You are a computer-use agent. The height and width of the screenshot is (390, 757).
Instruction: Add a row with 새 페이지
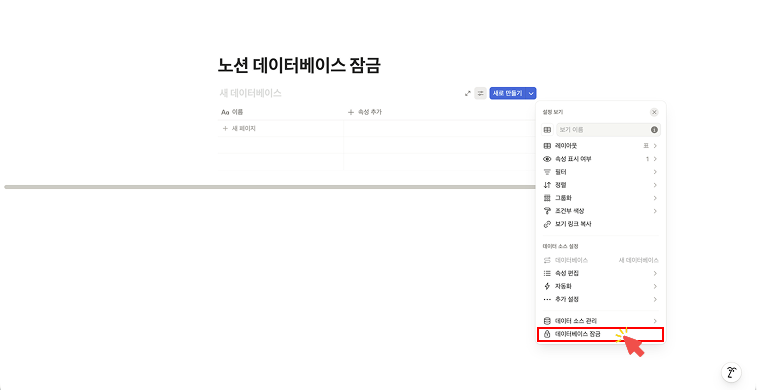[239, 128]
